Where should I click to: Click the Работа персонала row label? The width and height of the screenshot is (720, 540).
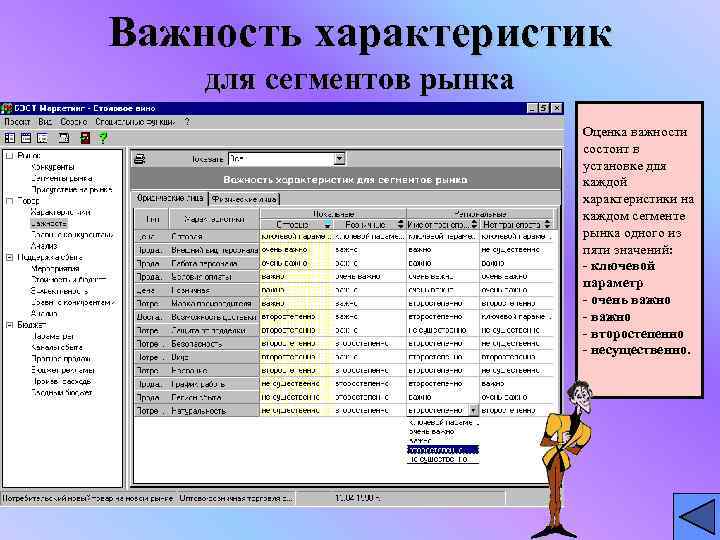(214, 264)
